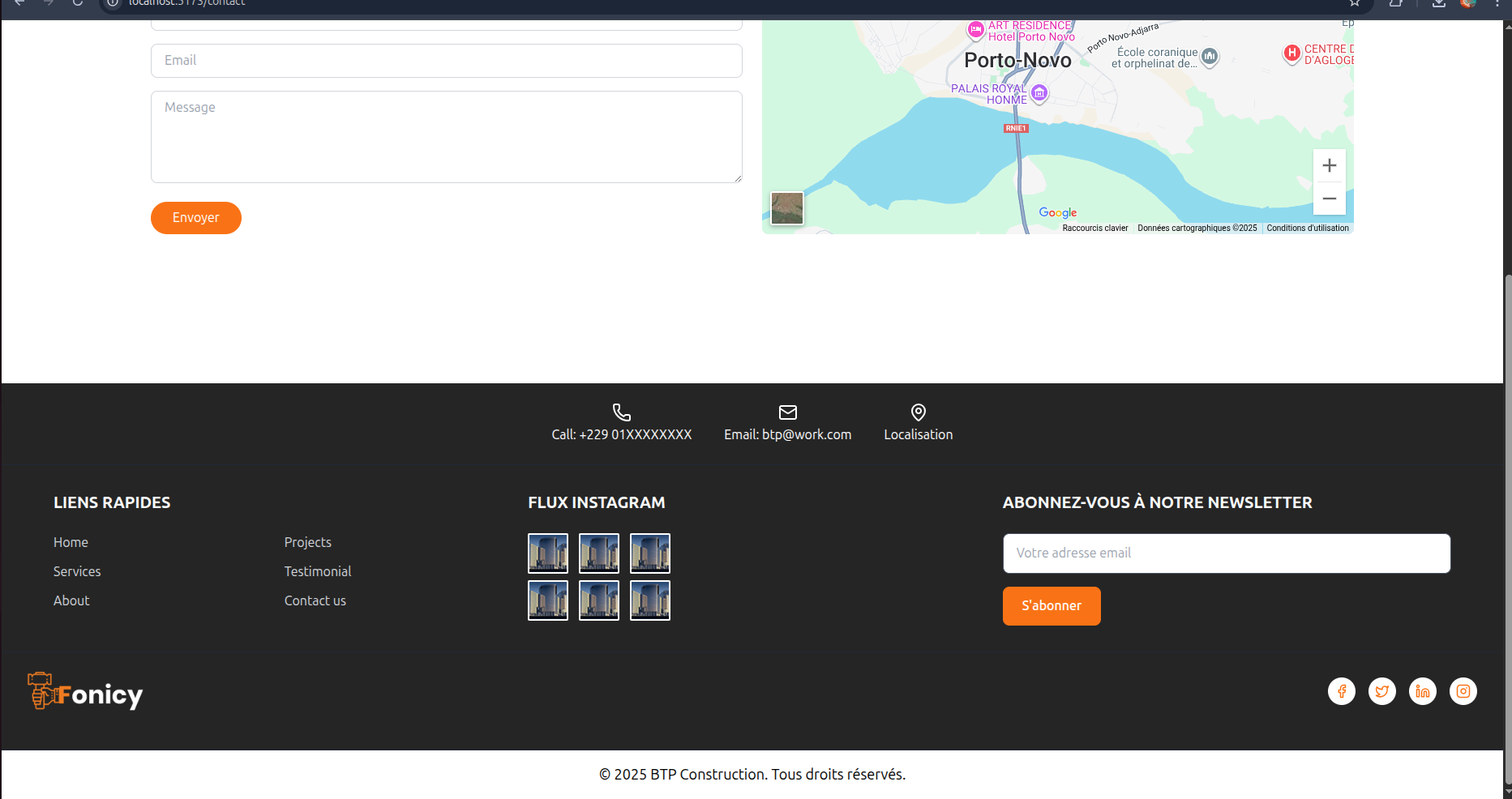This screenshot has height=799, width=1512.
Task: Click into the Message text area
Action: pos(446,137)
